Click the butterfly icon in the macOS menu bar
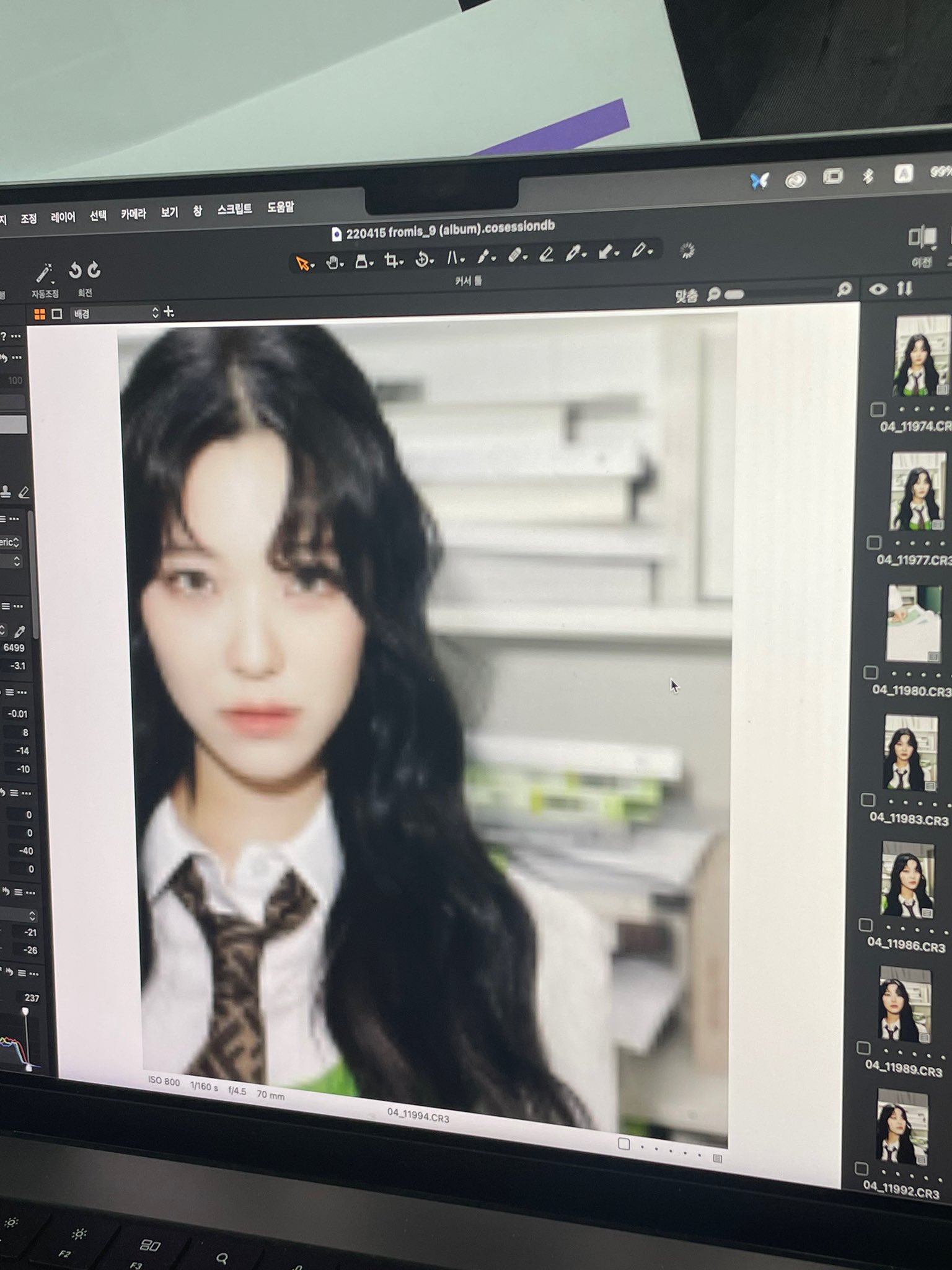 (x=760, y=180)
